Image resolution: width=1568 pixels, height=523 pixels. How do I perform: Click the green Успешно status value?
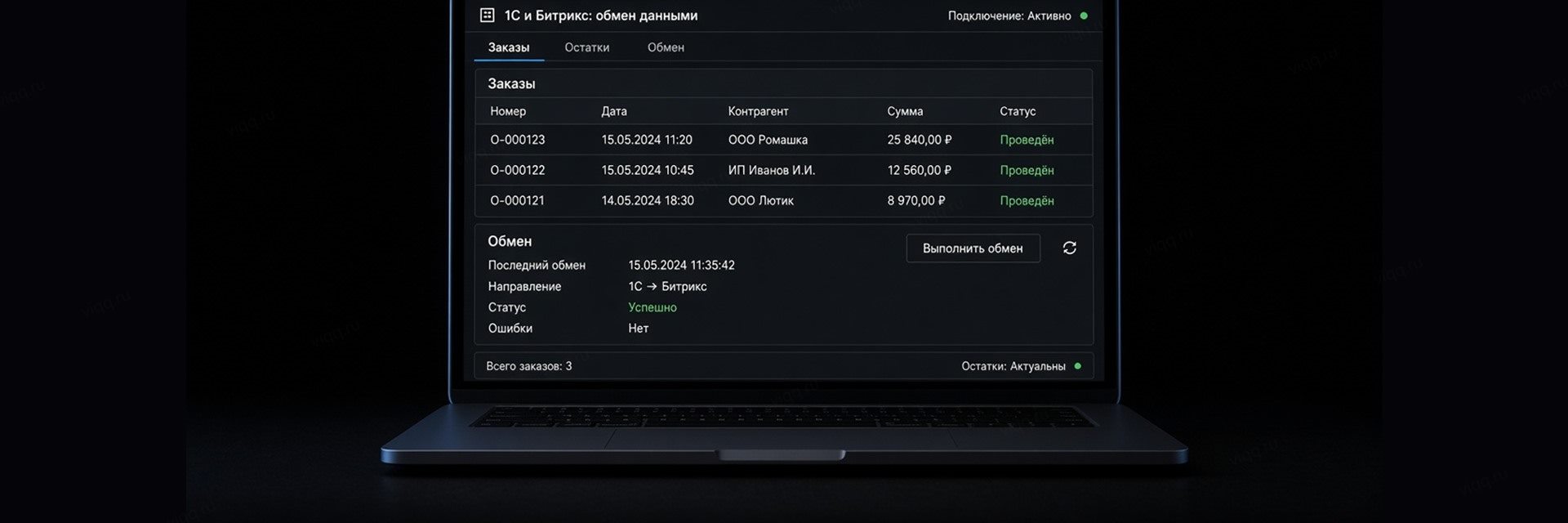(652, 307)
